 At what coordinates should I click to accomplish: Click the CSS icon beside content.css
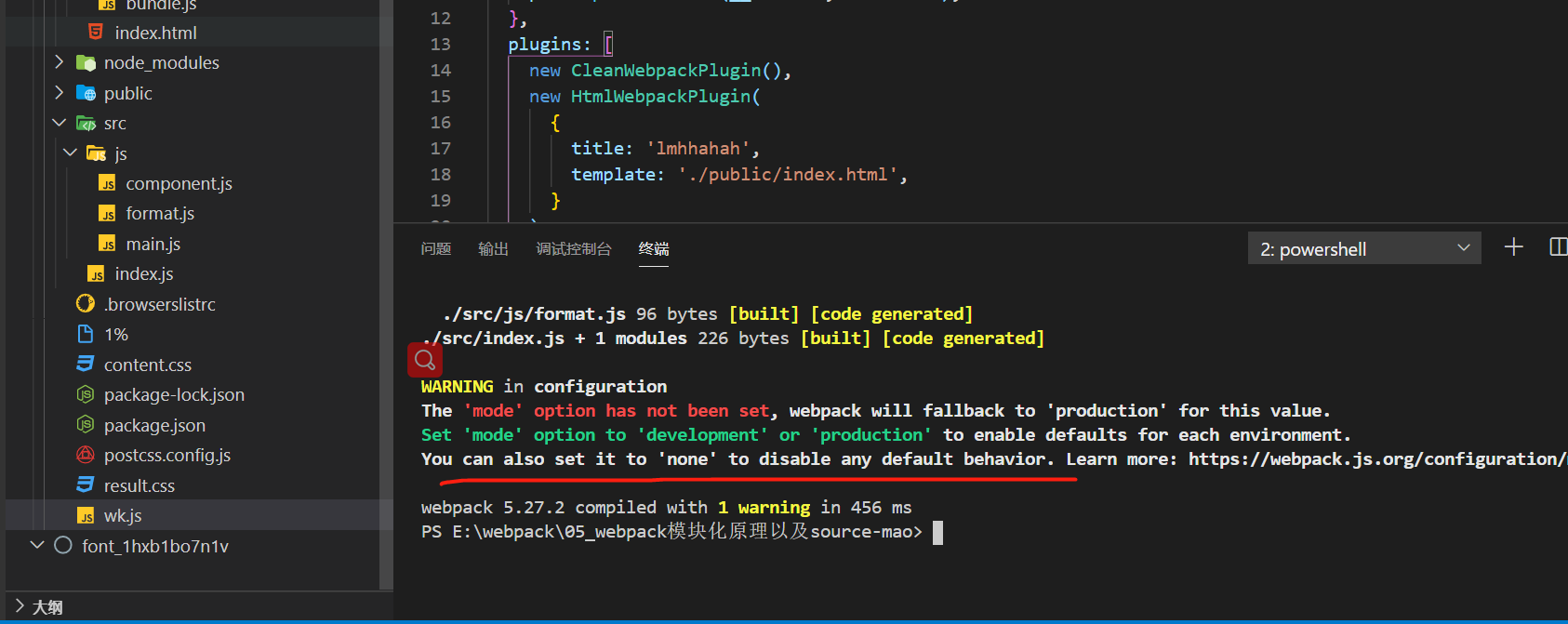86,364
